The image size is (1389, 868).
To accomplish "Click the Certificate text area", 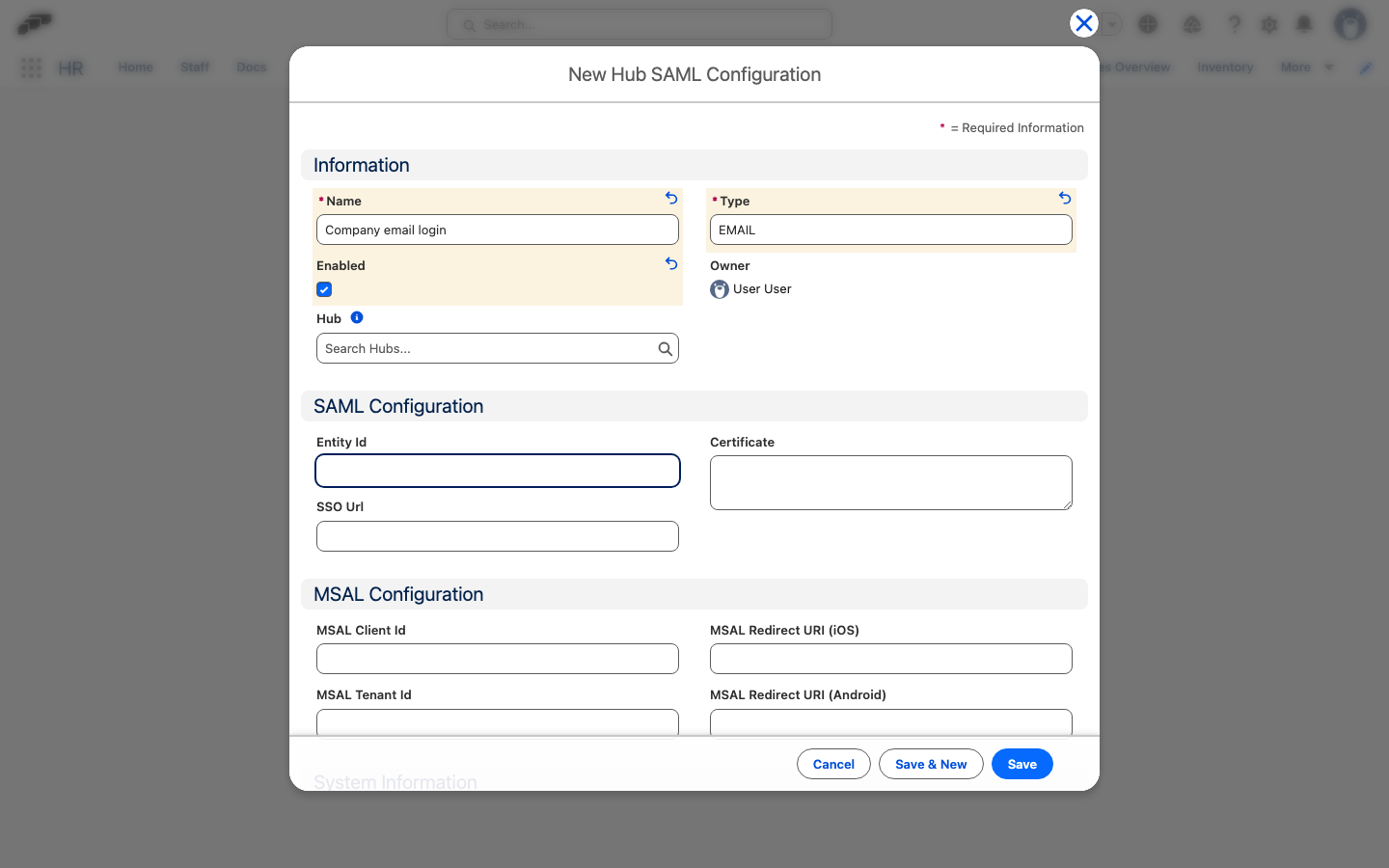I will click(891, 482).
